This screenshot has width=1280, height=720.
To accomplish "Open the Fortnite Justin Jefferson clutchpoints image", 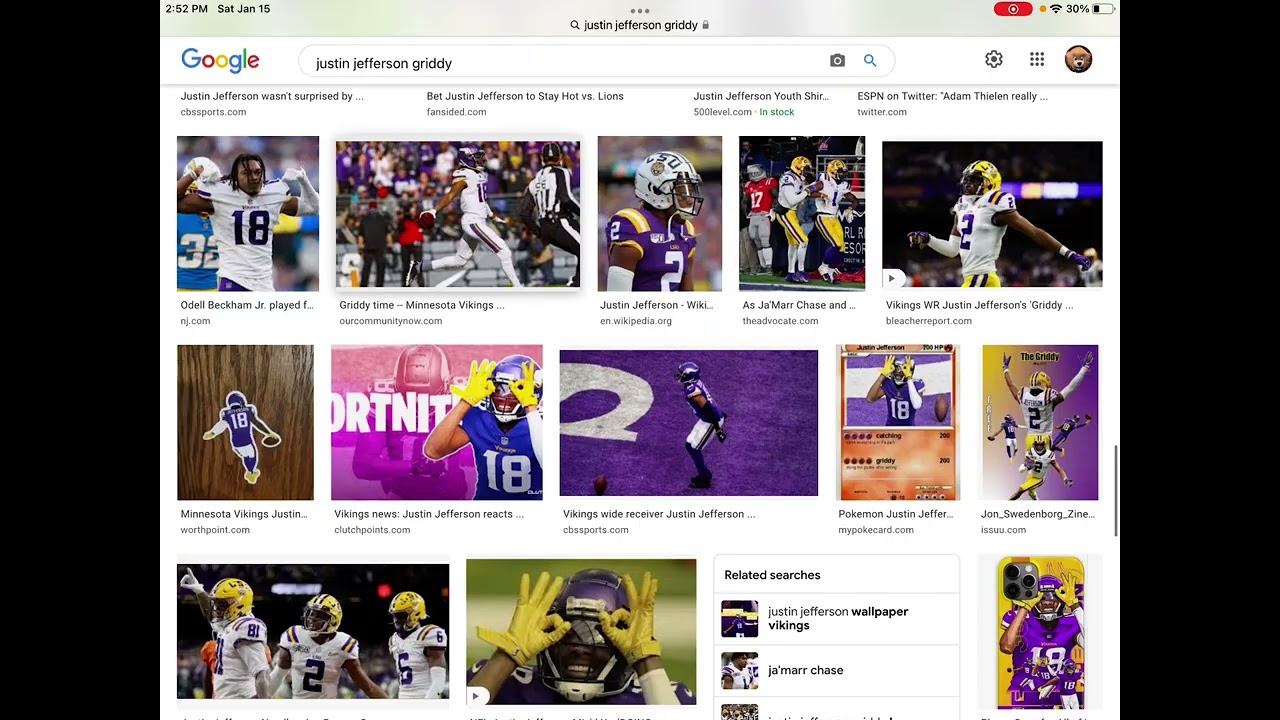I will tap(437, 422).
